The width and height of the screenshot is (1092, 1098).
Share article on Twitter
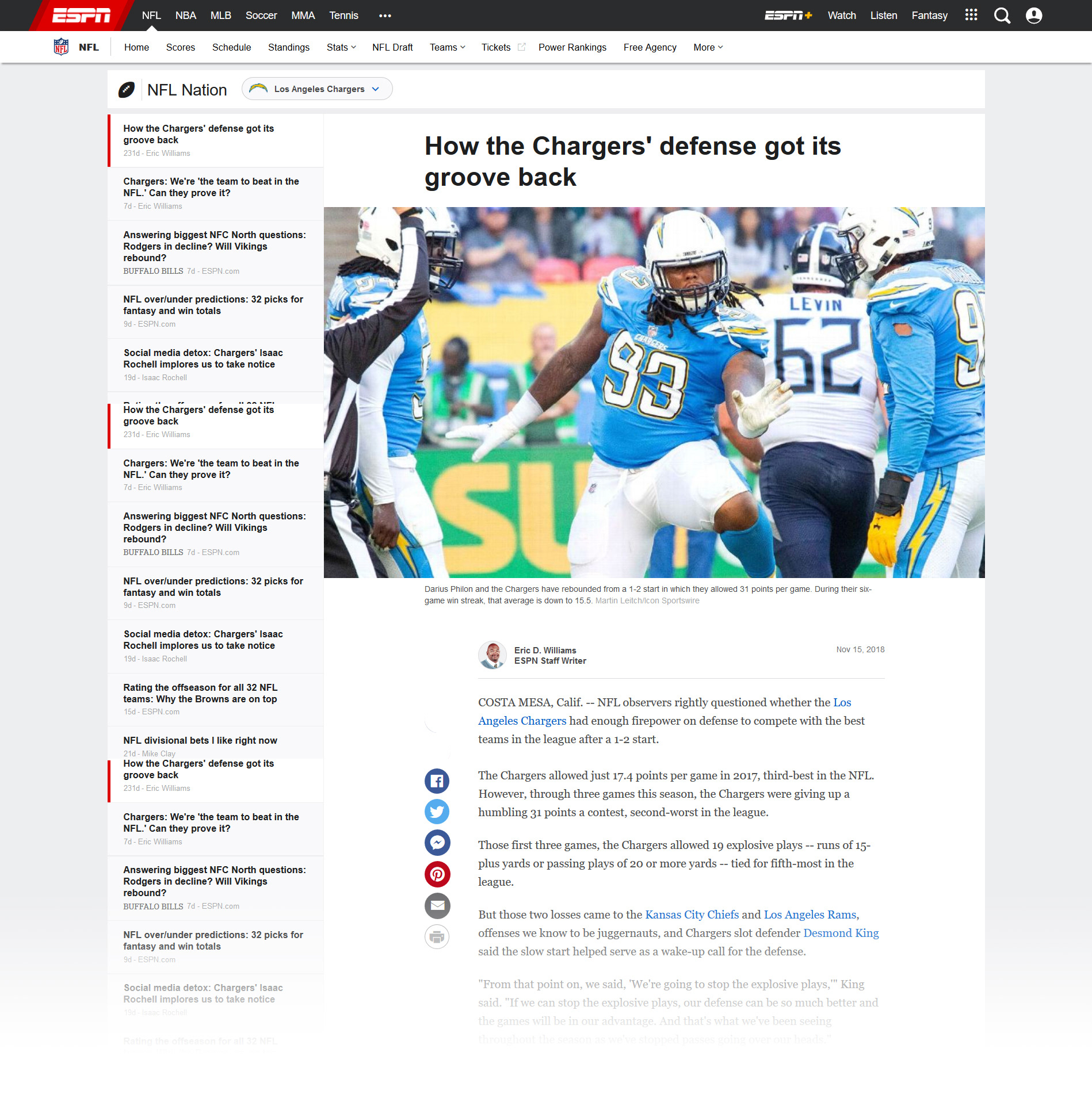pyautogui.click(x=437, y=812)
